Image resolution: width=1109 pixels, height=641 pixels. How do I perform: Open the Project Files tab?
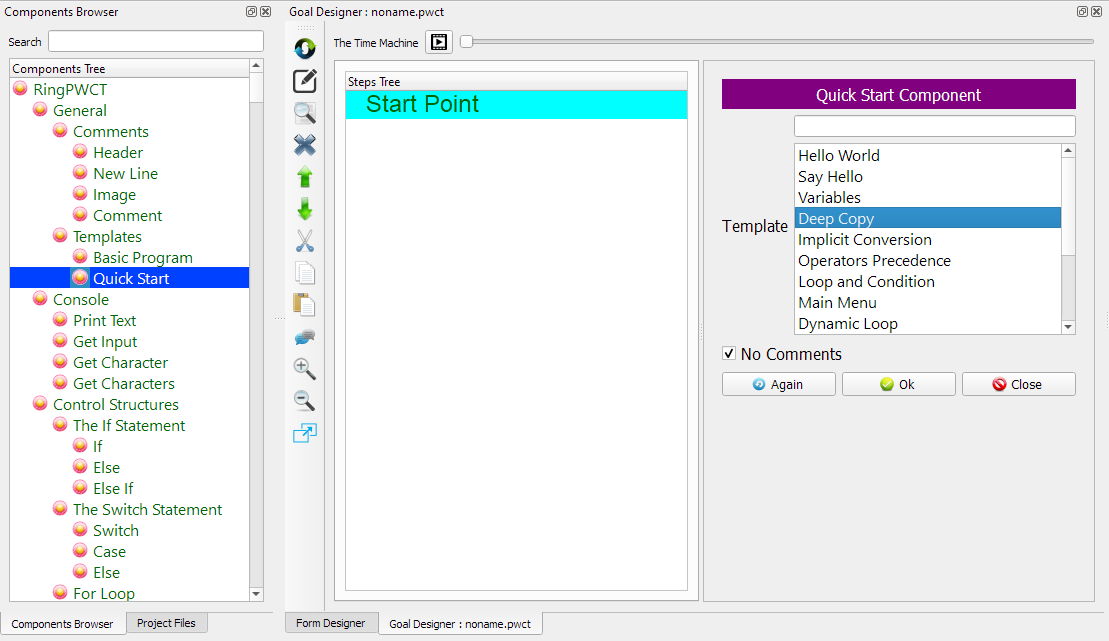[x=166, y=623]
